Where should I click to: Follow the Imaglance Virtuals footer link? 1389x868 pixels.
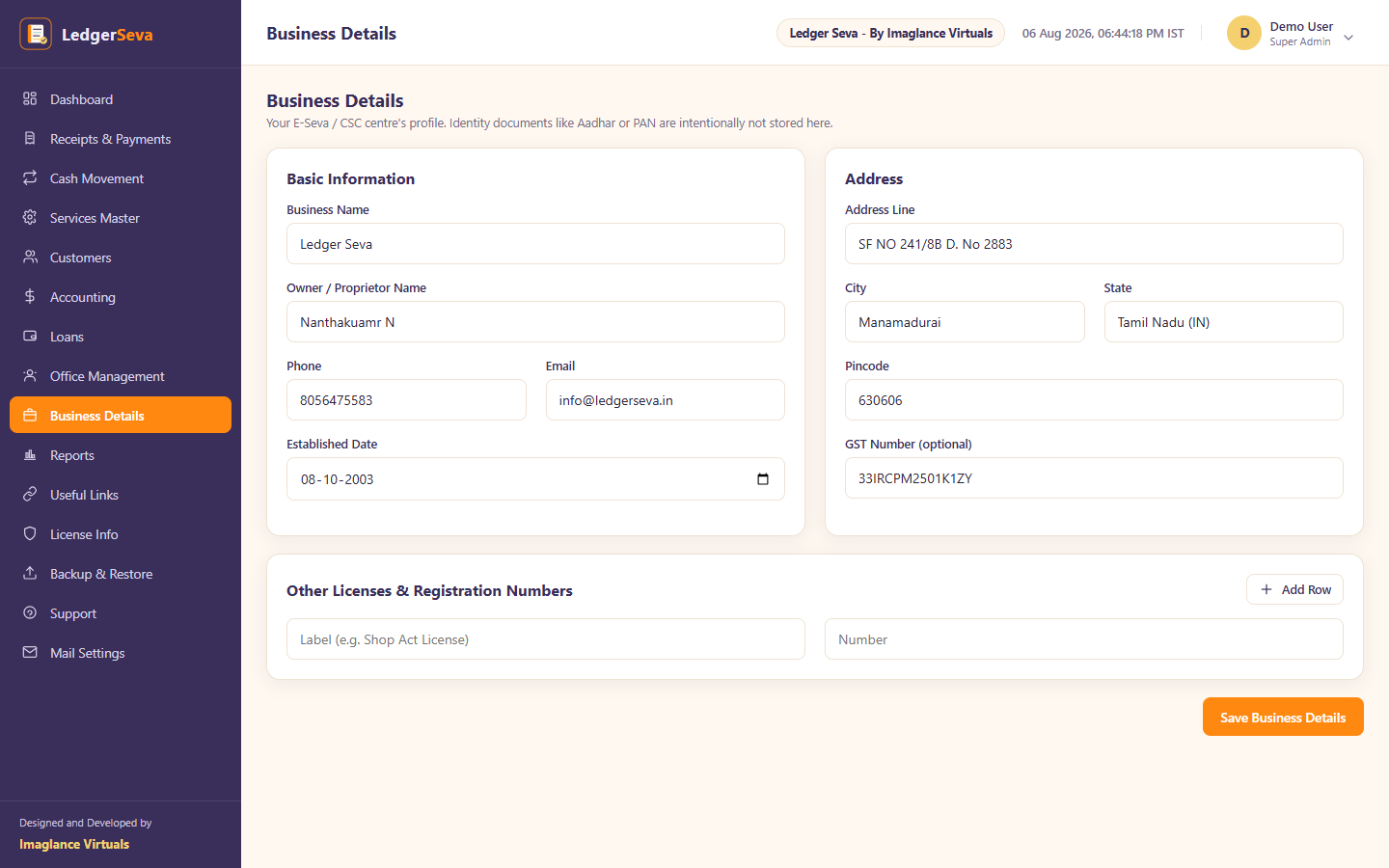pos(74,844)
